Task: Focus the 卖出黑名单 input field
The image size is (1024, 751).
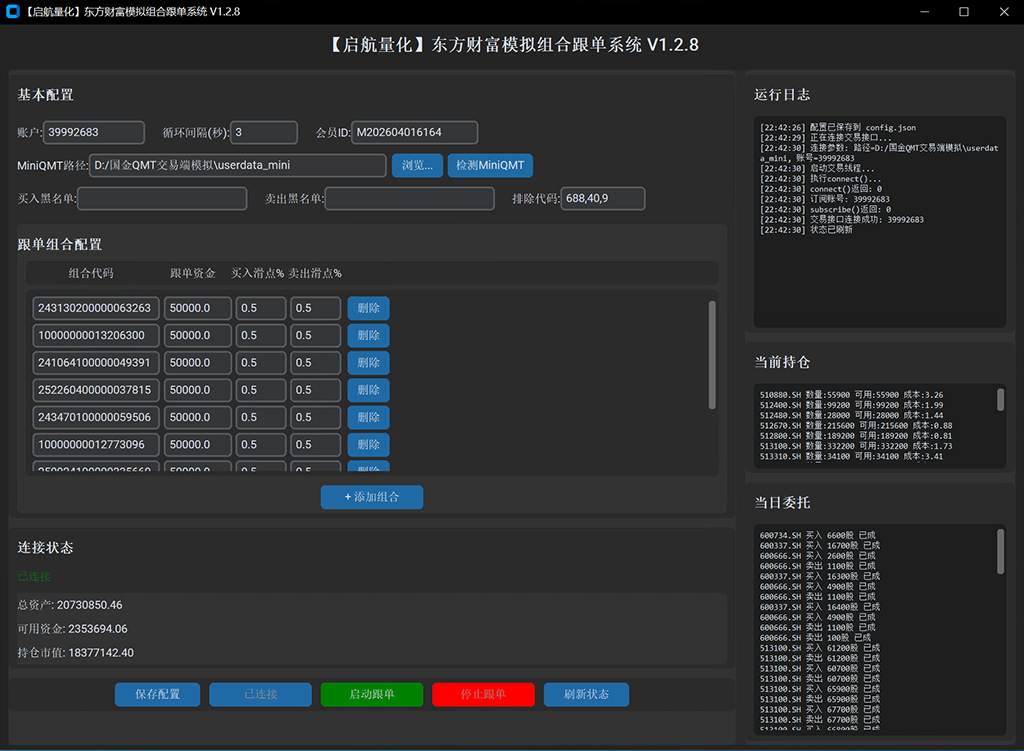Action: pyautogui.click(x=409, y=199)
